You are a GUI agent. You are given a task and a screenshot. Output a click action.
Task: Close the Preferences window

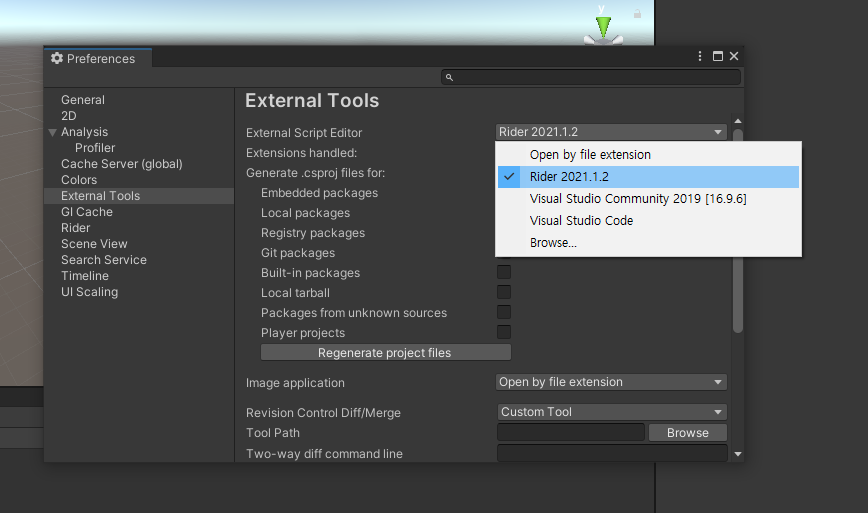click(734, 56)
